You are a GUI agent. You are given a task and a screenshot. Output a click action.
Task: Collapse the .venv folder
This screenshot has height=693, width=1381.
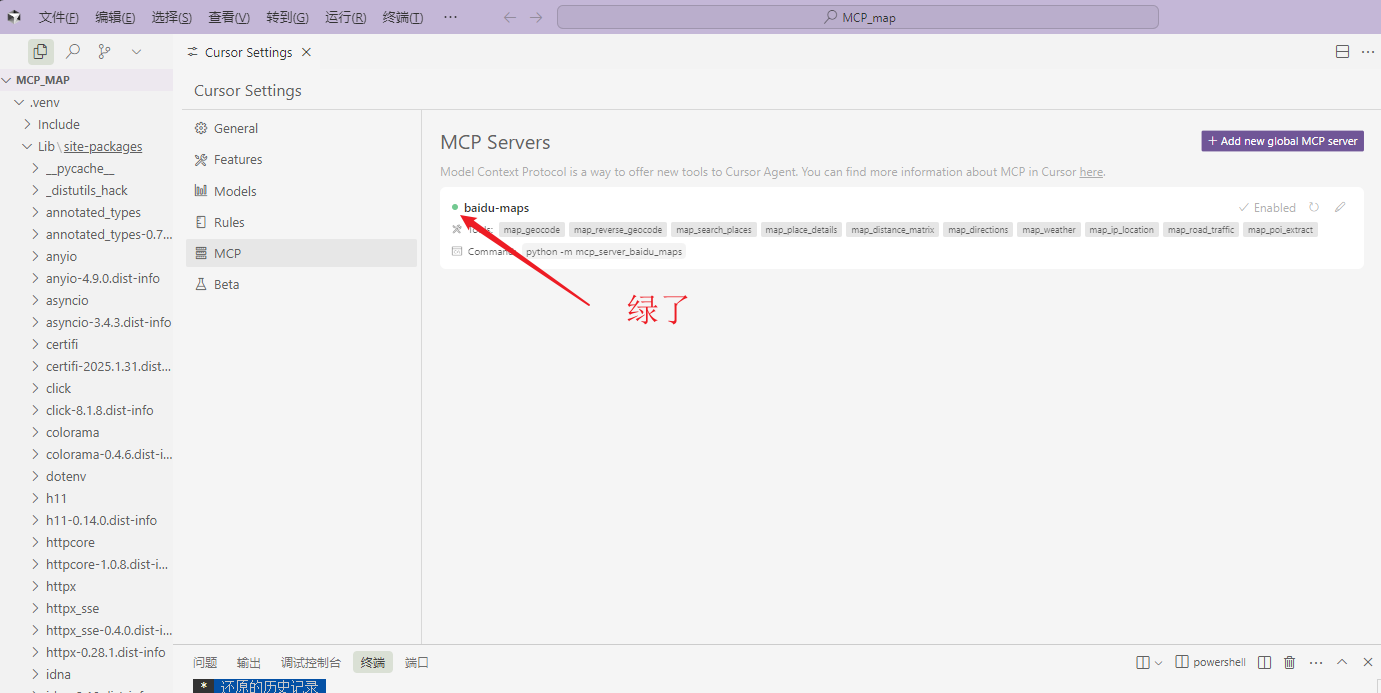pos(86,102)
